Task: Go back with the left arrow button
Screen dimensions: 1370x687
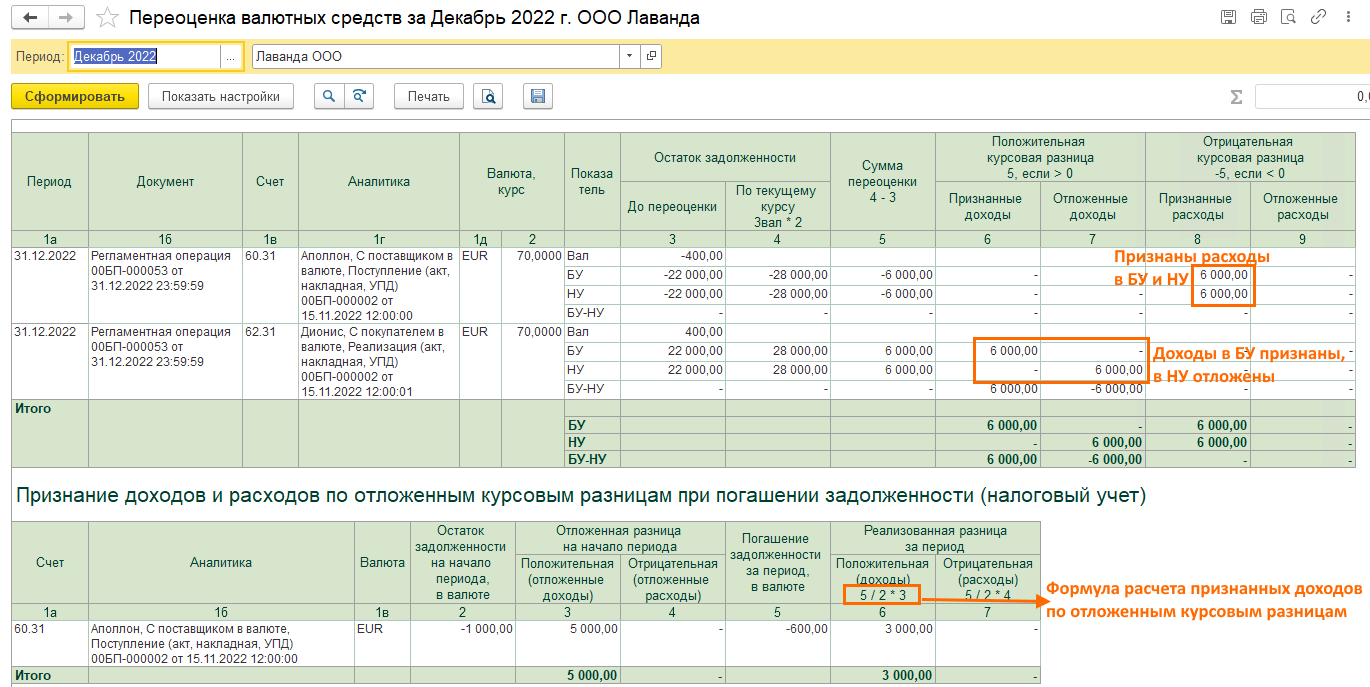Action: click(x=32, y=18)
